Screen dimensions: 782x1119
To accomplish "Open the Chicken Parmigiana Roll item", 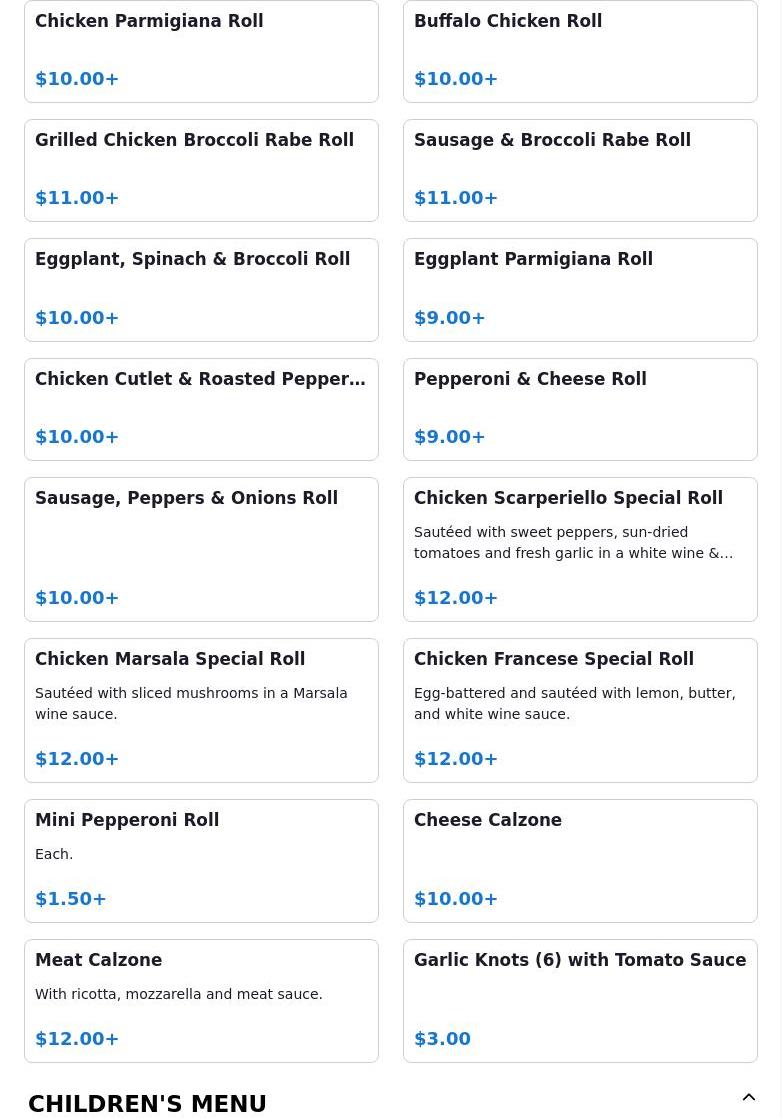I will (201, 51).
